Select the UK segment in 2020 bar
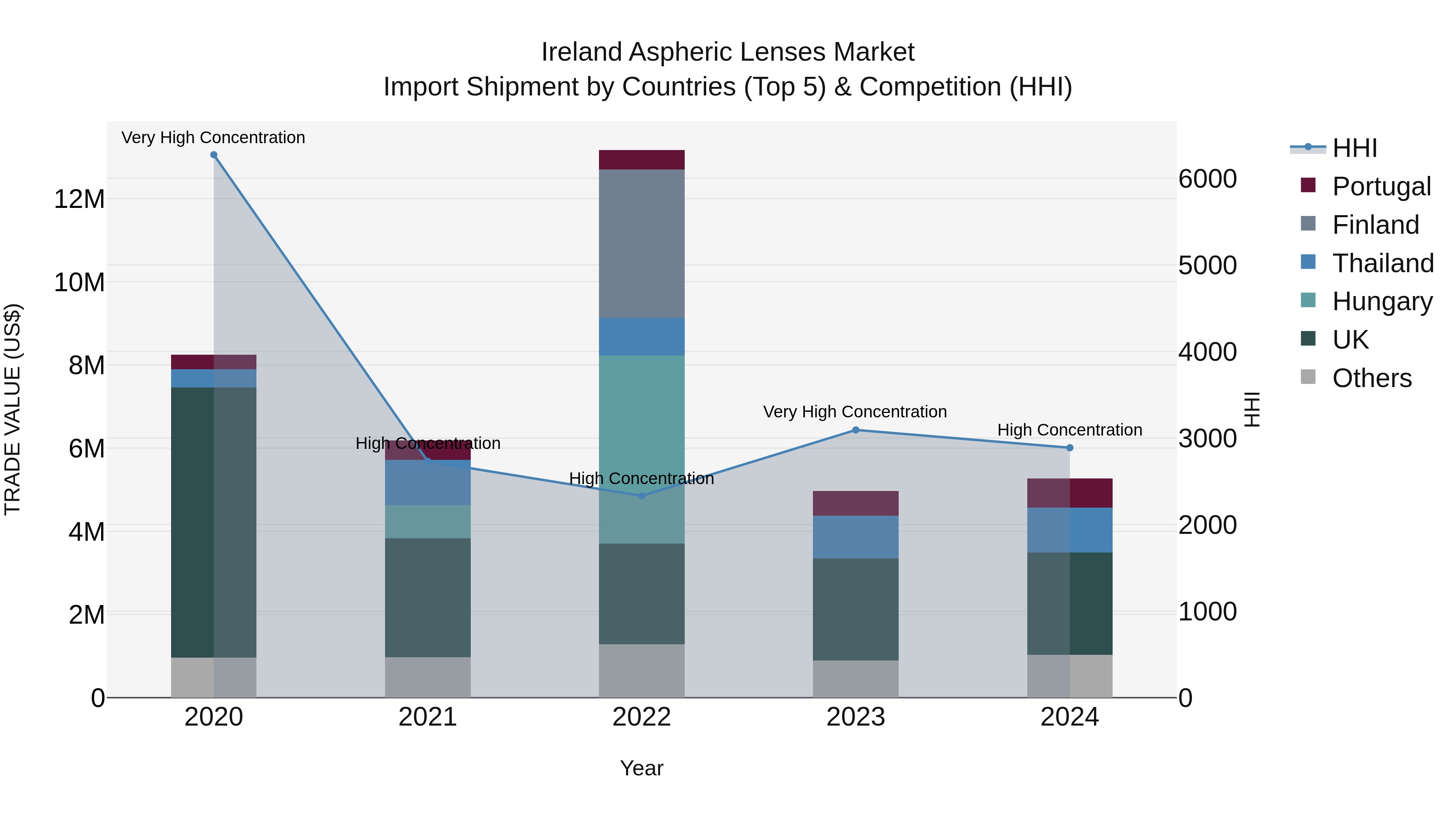Image resolution: width=1456 pixels, height=819 pixels. (x=214, y=522)
